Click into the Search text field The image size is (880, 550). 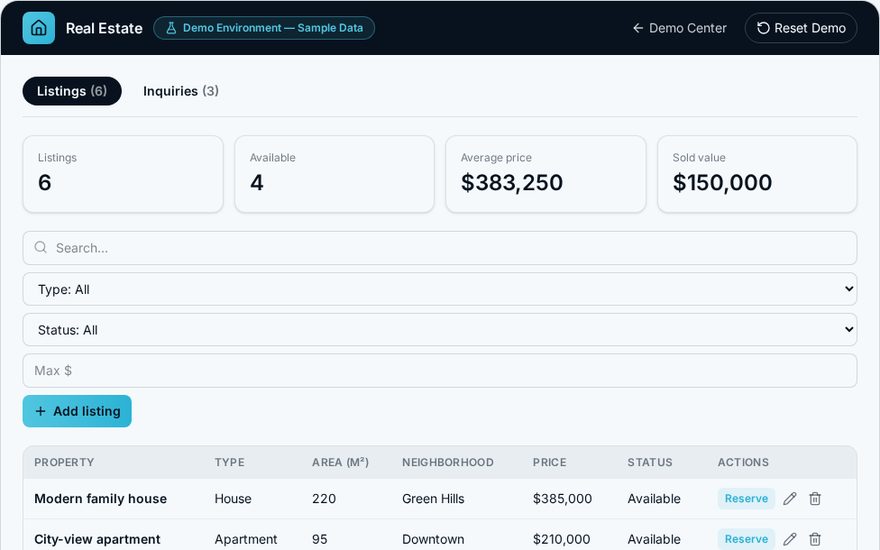tap(440, 248)
